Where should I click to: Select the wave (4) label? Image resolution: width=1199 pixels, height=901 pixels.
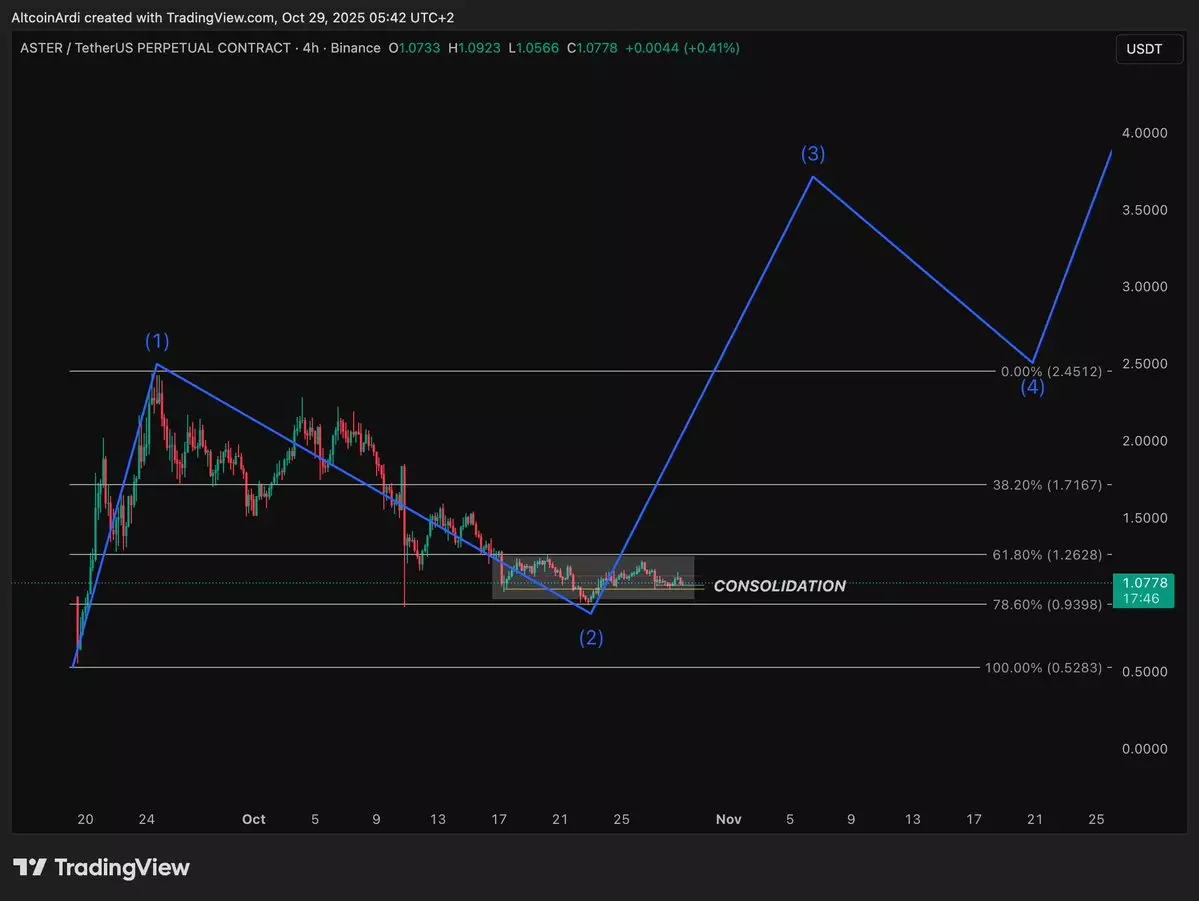click(x=1032, y=388)
